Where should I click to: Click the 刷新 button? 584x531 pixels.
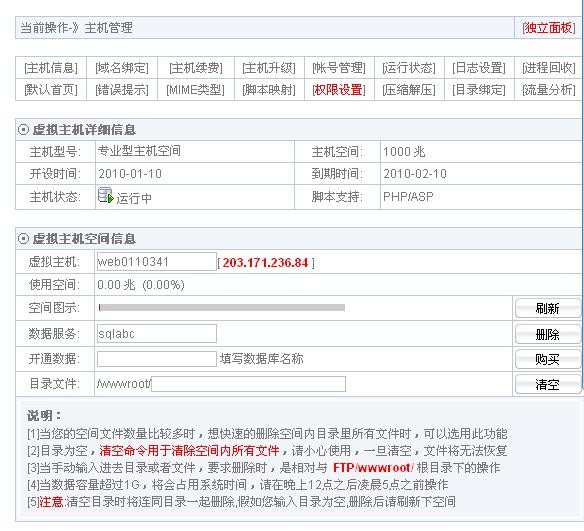(548, 308)
